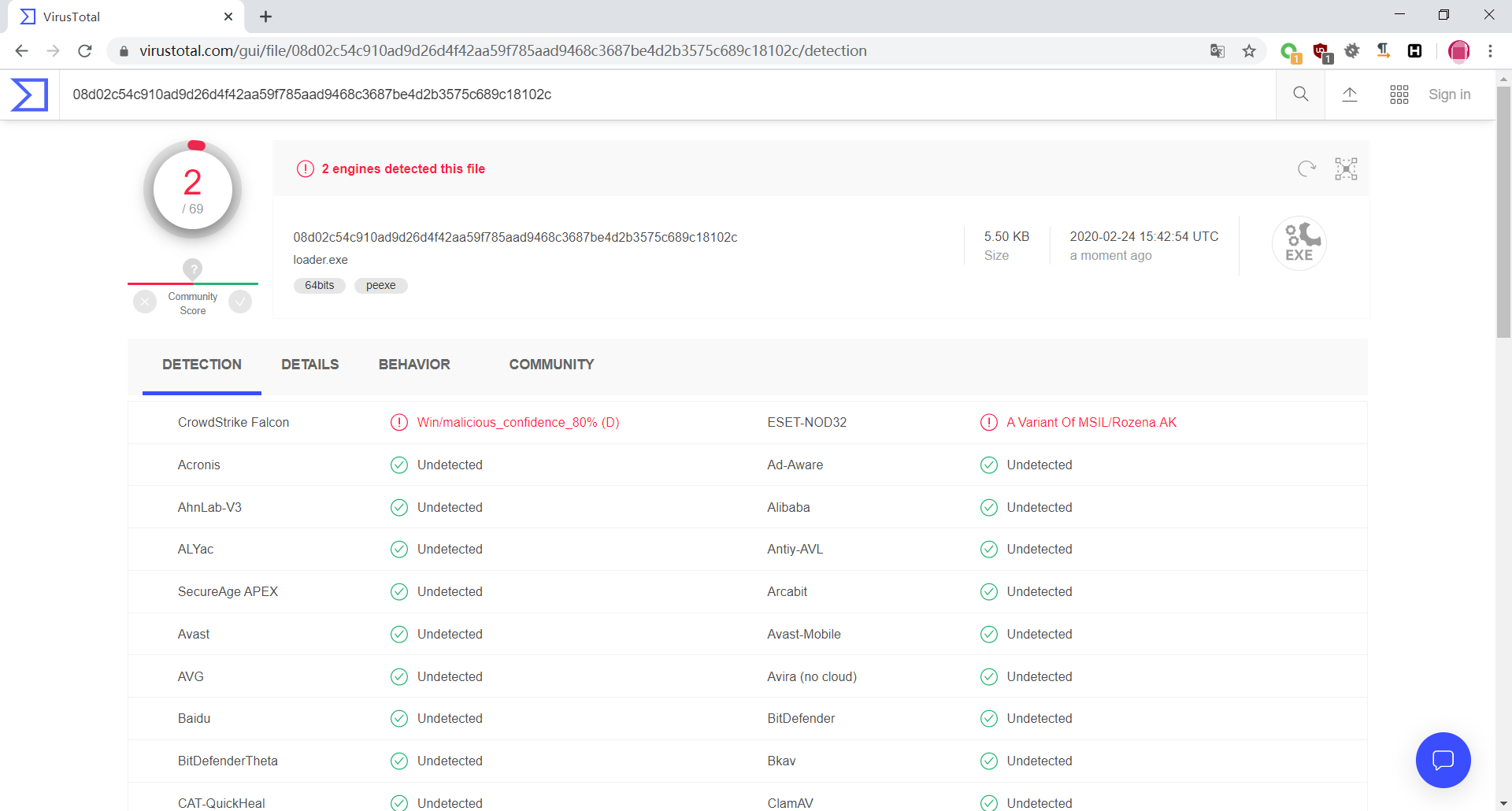Click the translate page icon
The width and height of the screenshot is (1512, 811).
[1217, 51]
